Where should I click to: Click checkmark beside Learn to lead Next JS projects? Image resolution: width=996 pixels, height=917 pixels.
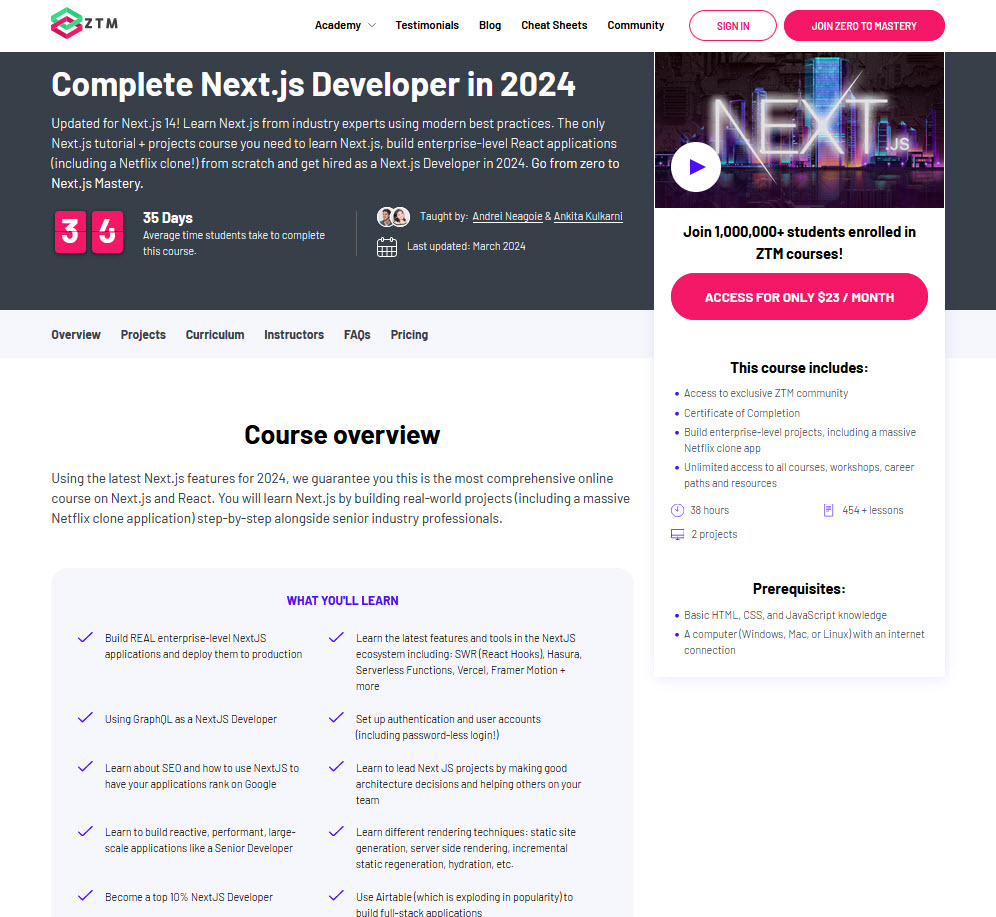[336, 767]
